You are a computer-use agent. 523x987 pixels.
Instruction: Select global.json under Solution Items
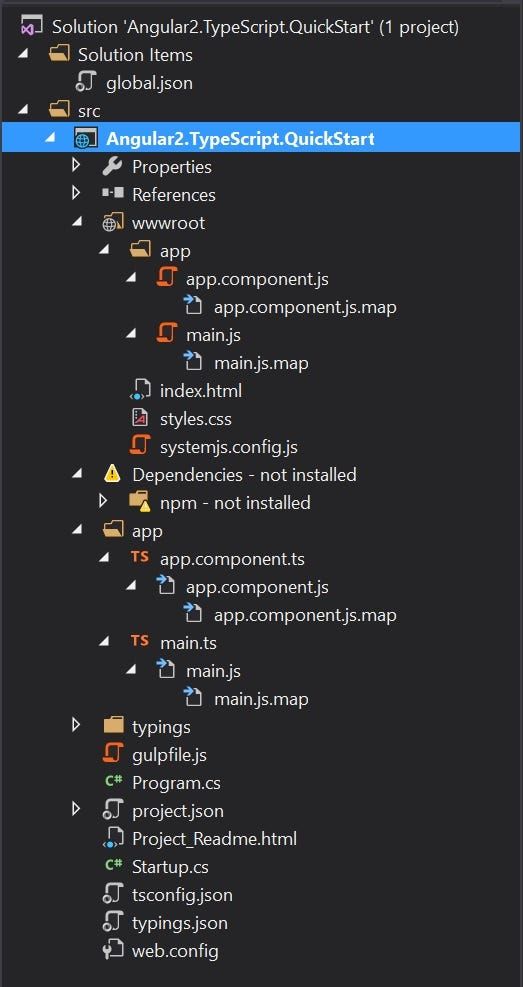149,83
